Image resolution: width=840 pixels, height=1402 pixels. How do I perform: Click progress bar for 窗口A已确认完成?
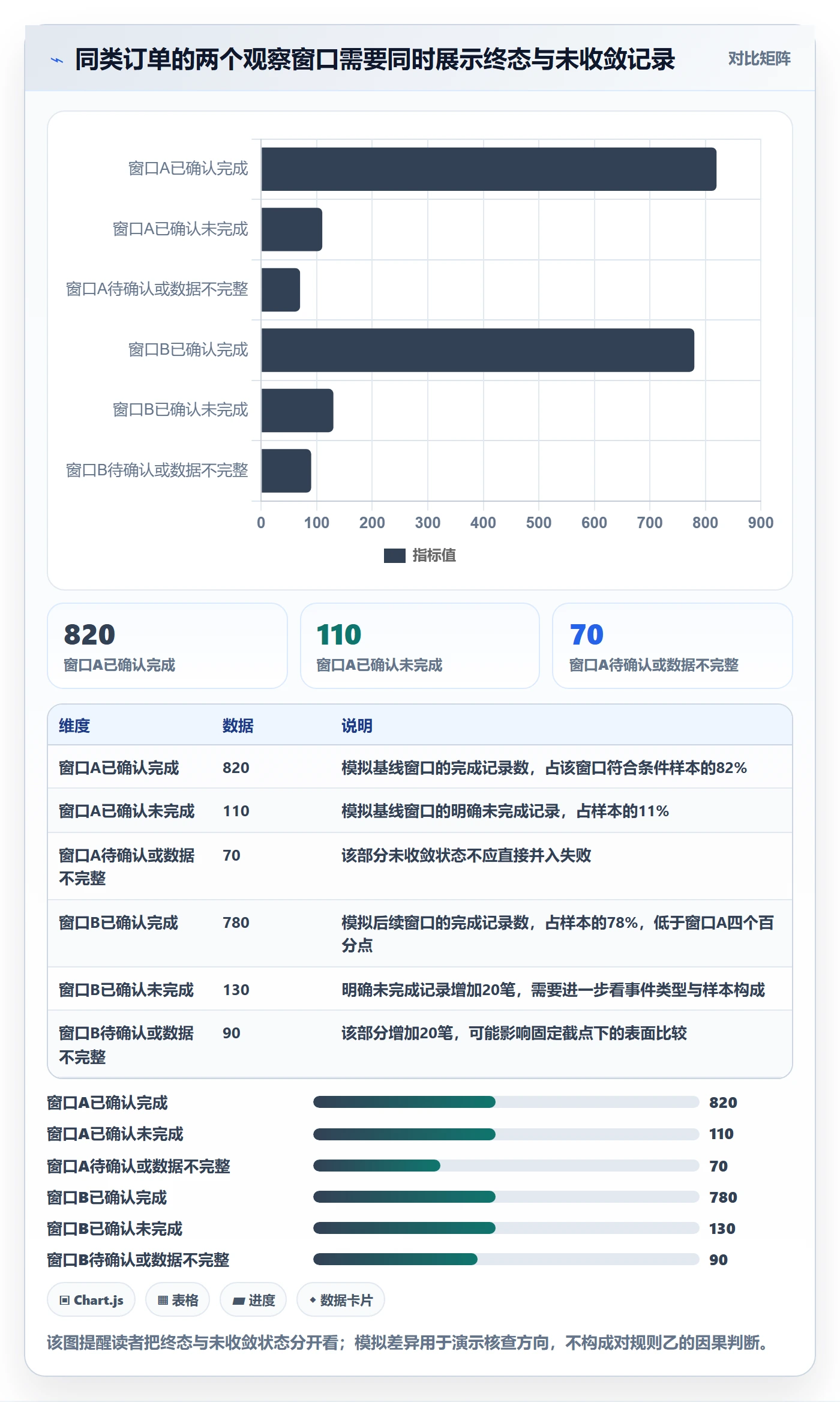[x=506, y=1102]
